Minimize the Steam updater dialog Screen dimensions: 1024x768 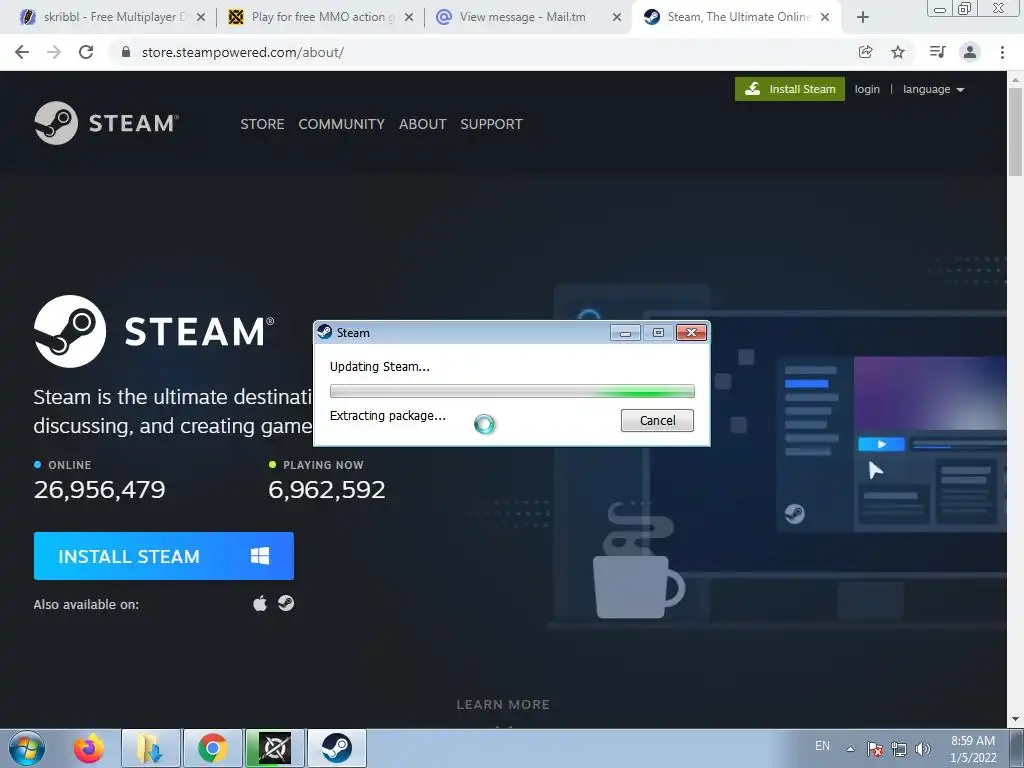click(625, 333)
